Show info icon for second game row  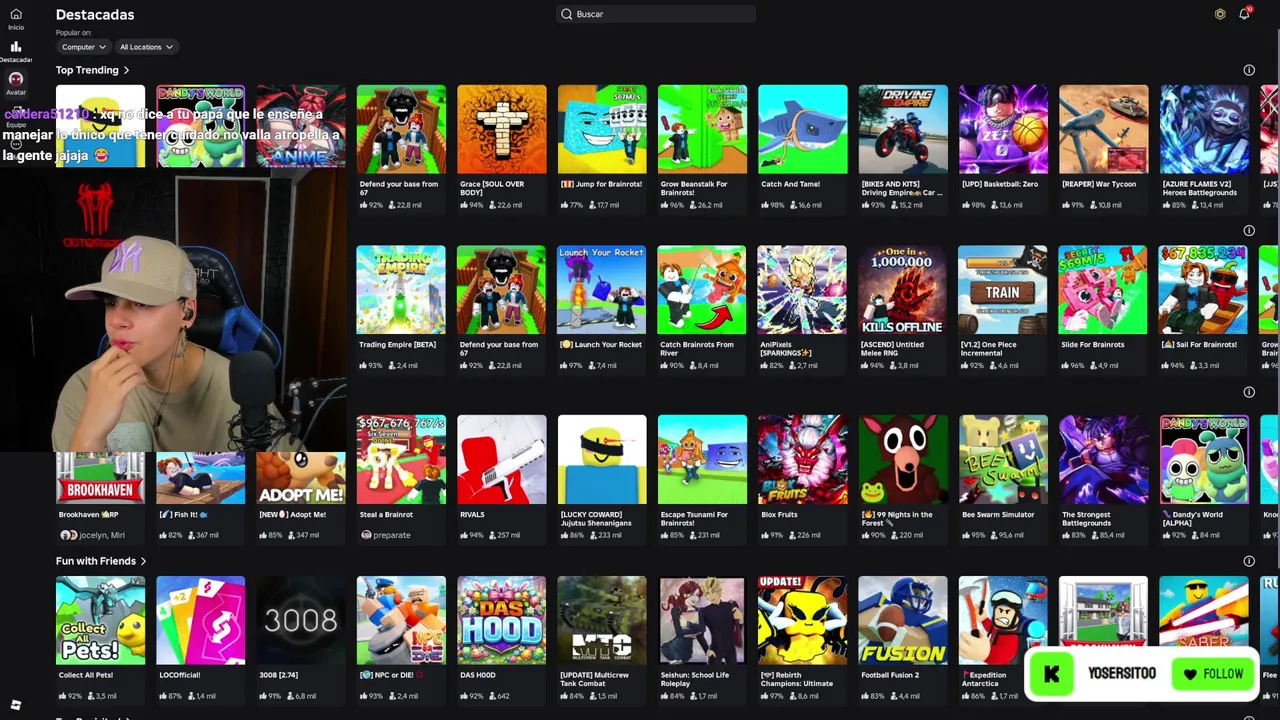click(x=1249, y=231)
